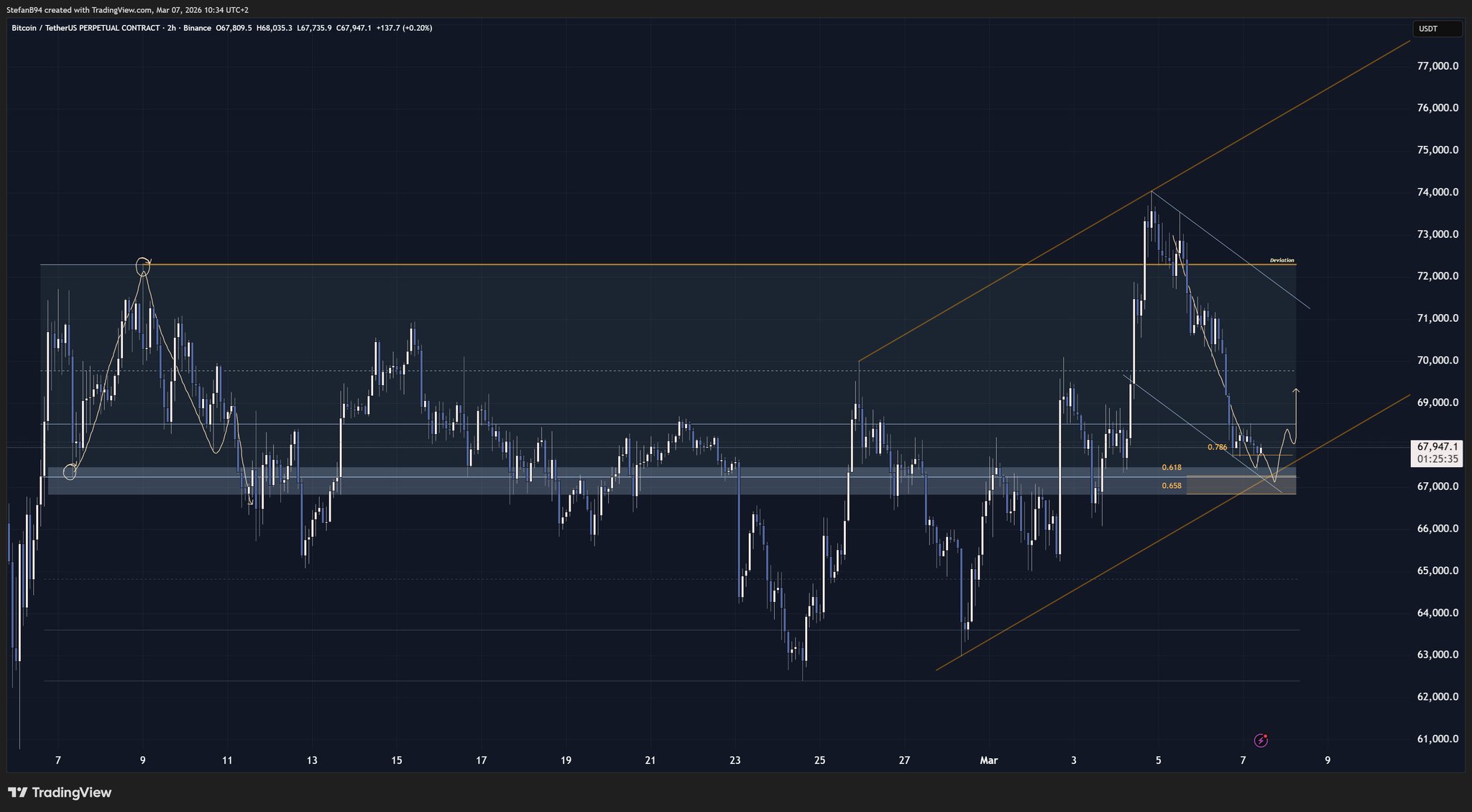Open the USDT currency selector
Viewport: 1472px width, 812px height.
pyautogui.click(x=1436, y=29)
